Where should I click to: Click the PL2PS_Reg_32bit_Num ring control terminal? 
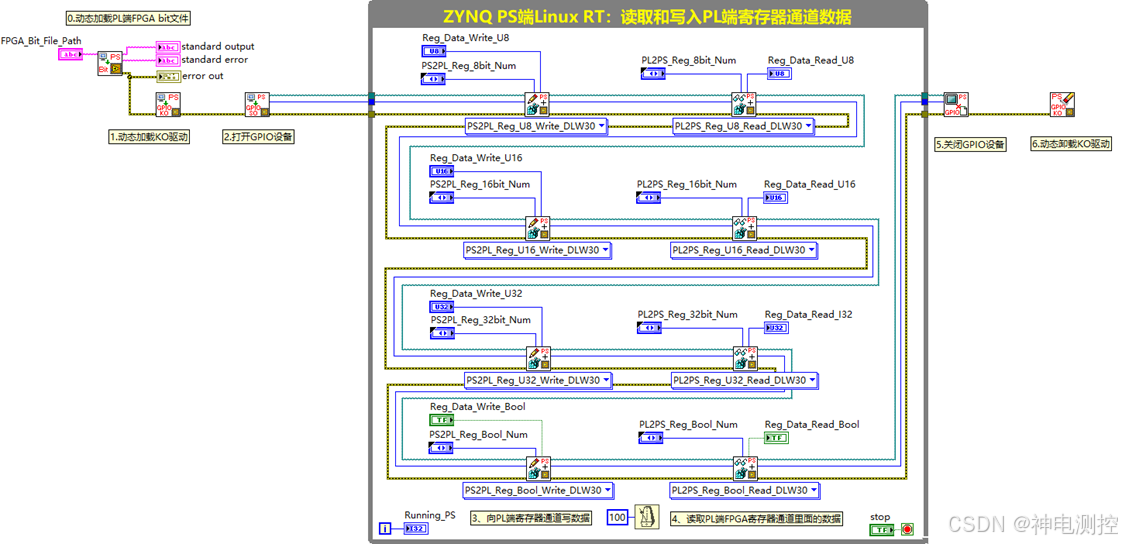point(650,328)
